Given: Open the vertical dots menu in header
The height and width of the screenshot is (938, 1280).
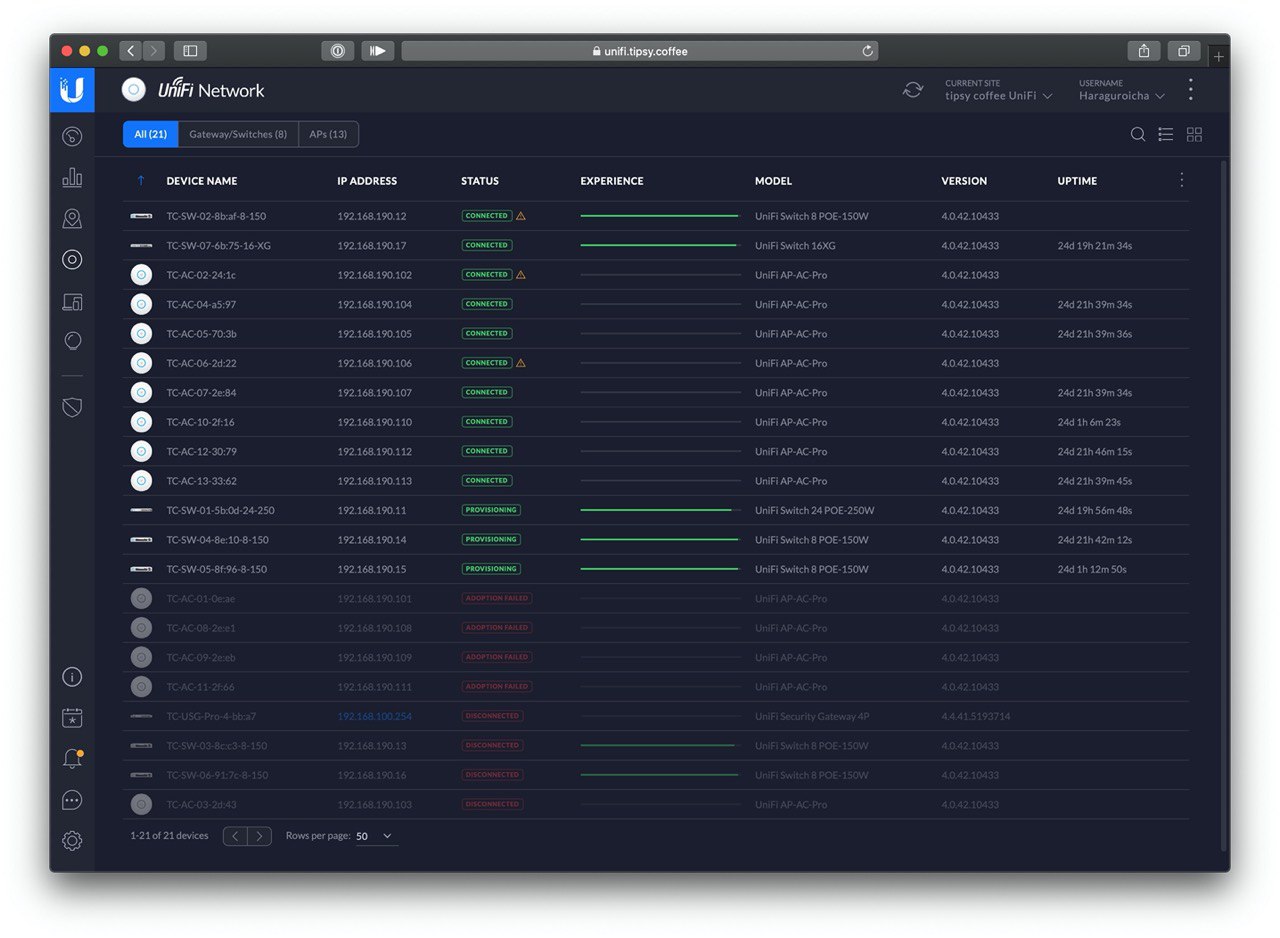Looking at the screenshot, I should coord(1190,90).
